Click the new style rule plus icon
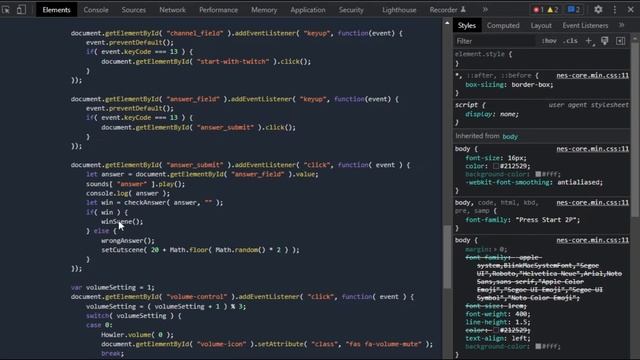Screen dimensions: 640x360 [589, 41]
